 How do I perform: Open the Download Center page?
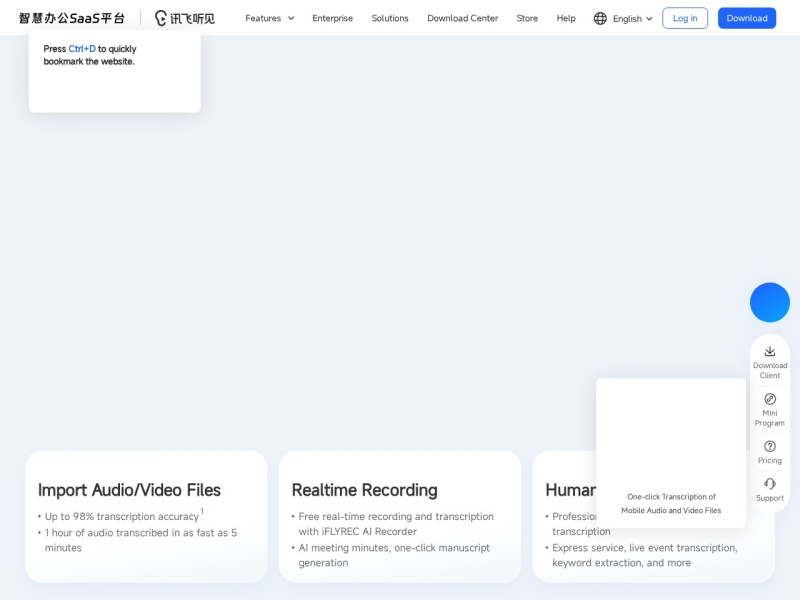(462, 18)
